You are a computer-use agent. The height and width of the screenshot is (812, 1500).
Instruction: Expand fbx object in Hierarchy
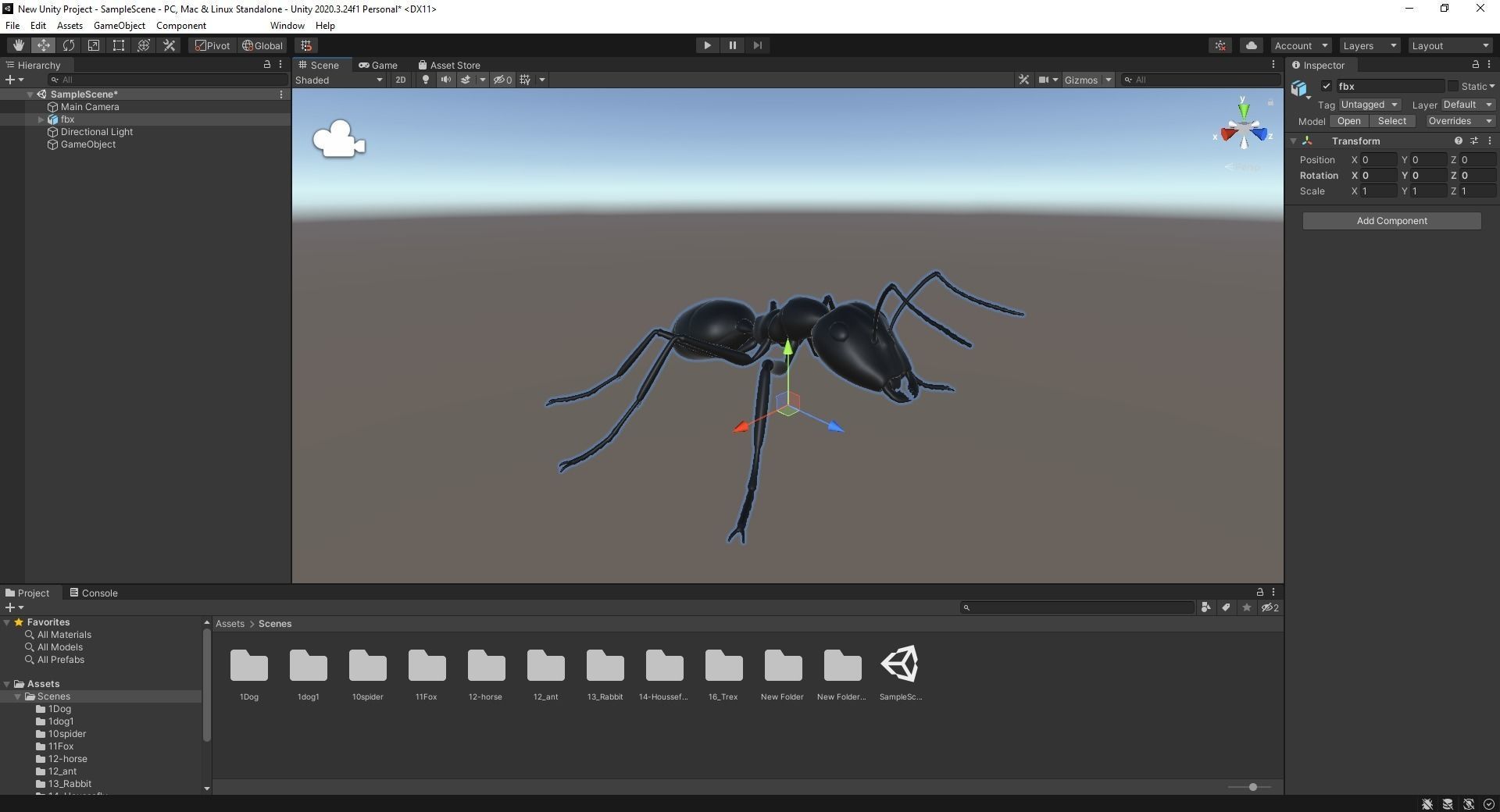[x=41, y=119]
